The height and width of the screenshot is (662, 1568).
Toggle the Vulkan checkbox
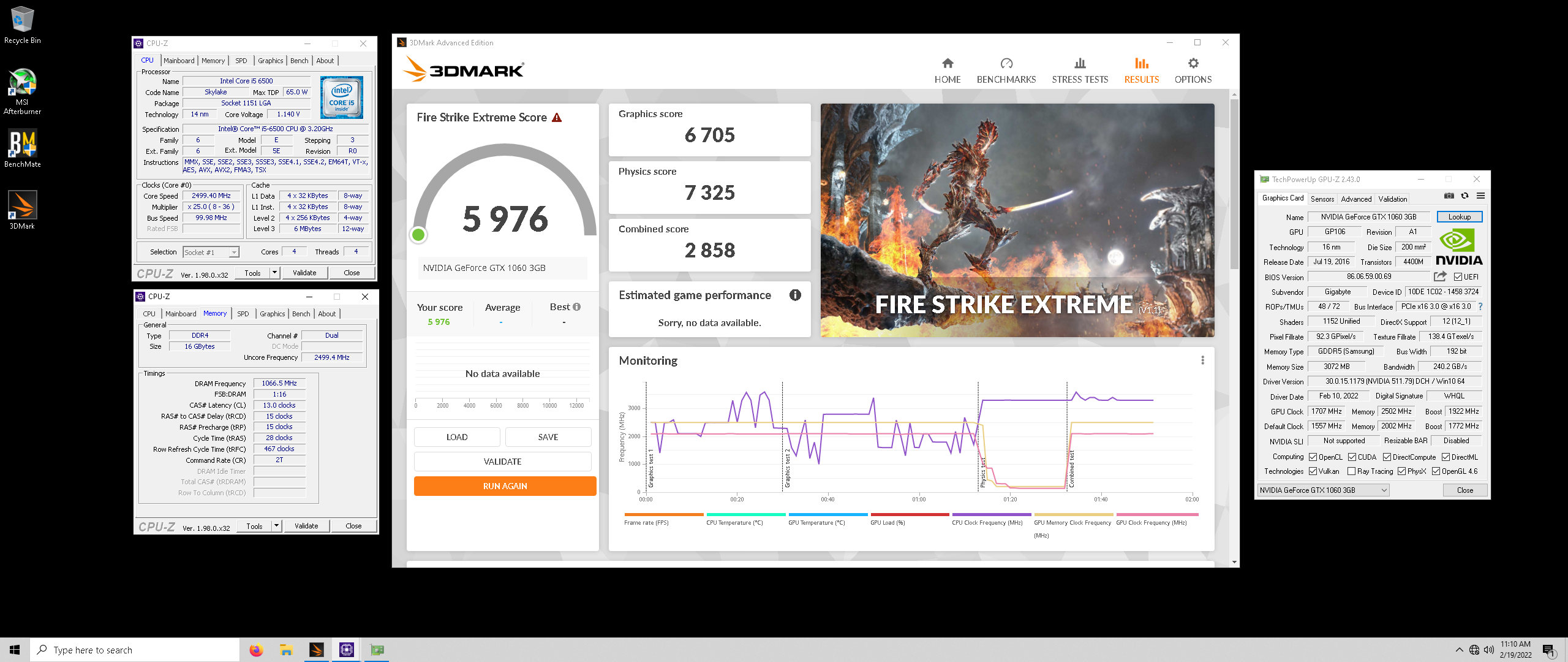[x=1313, y=471]
